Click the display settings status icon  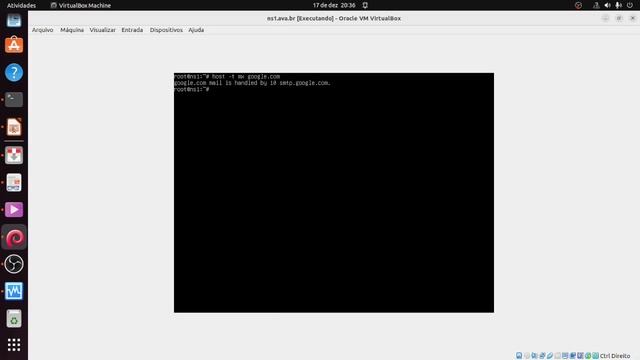[x=565, y=356]
